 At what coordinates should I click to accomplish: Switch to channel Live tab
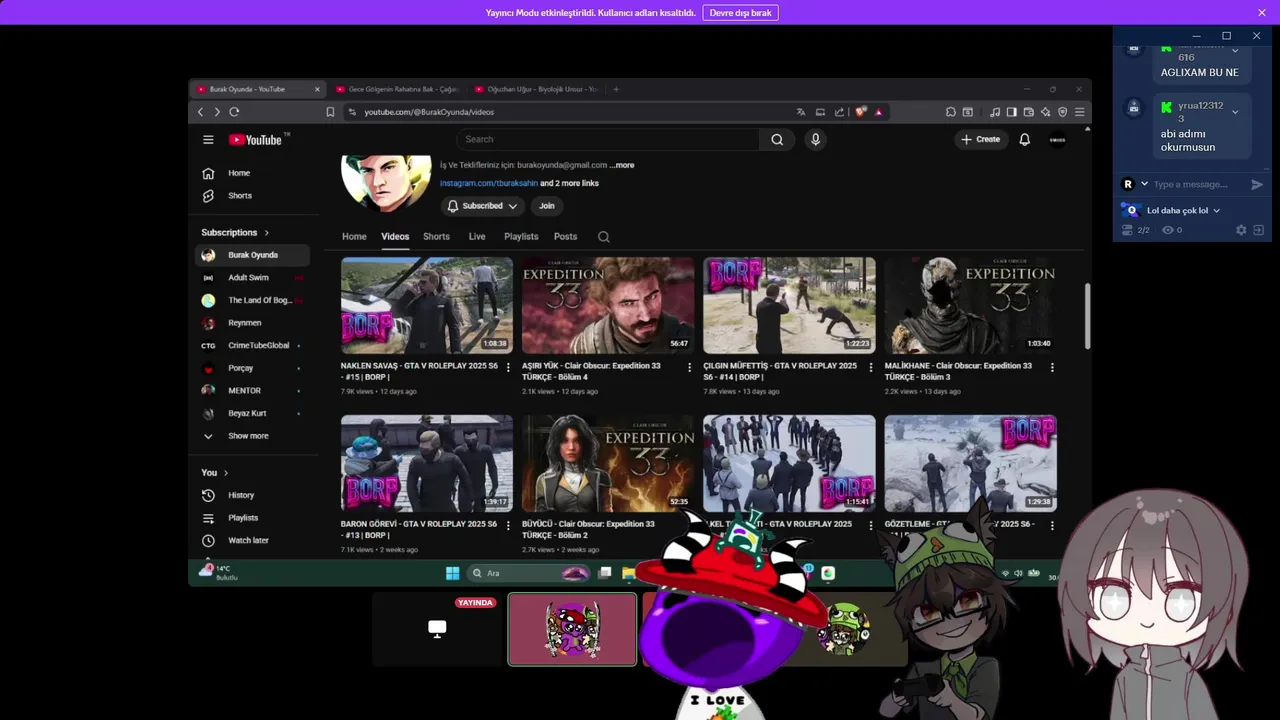[477, 237]
